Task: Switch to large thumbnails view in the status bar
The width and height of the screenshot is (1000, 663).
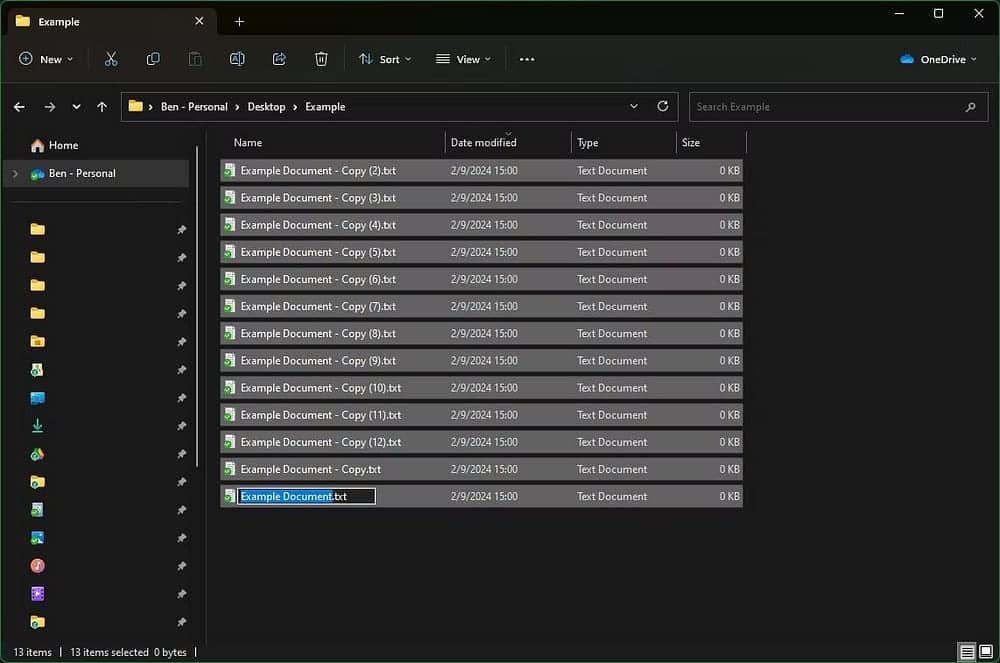Action: point(986,651)
